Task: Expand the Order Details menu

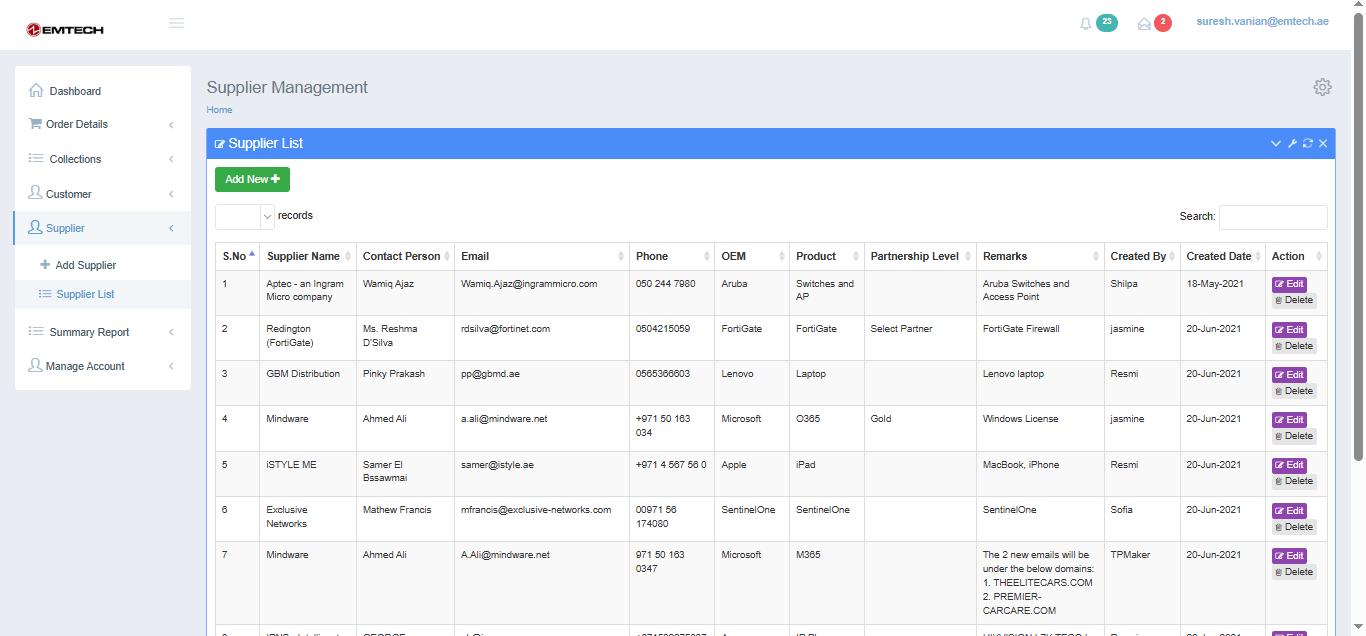Action: [x=100, y=125]
